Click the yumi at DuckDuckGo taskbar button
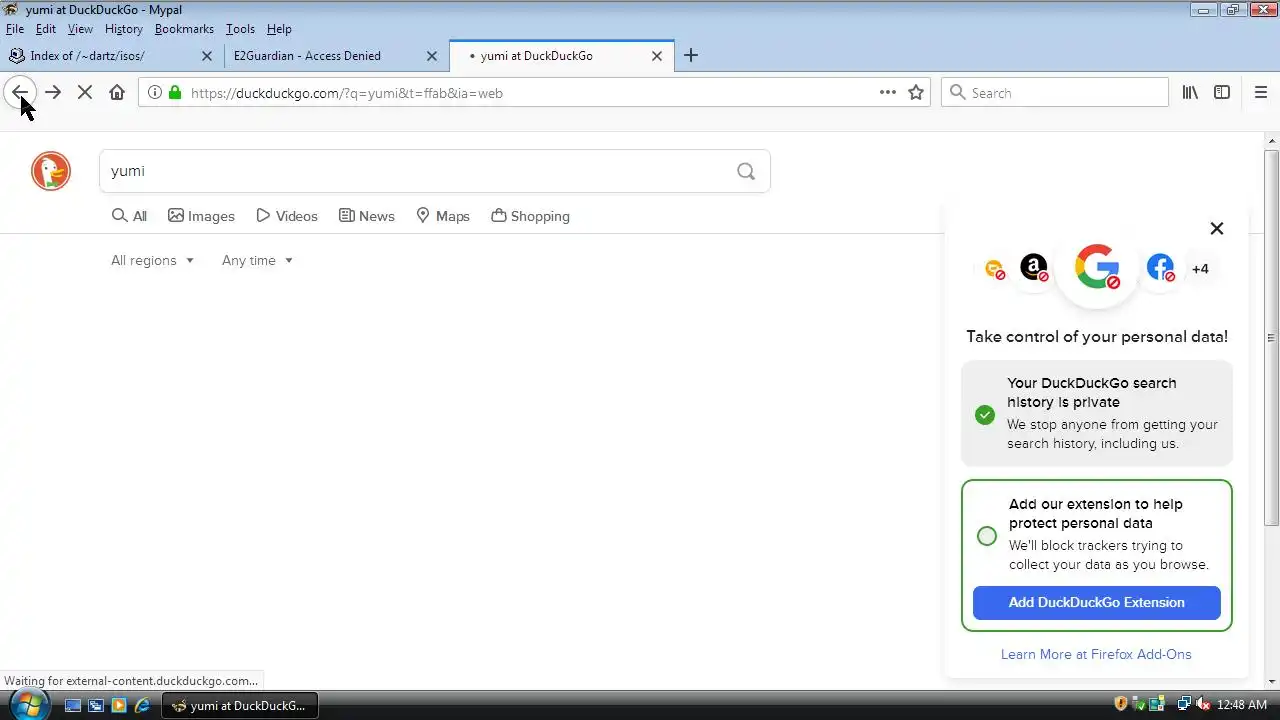 240,705
